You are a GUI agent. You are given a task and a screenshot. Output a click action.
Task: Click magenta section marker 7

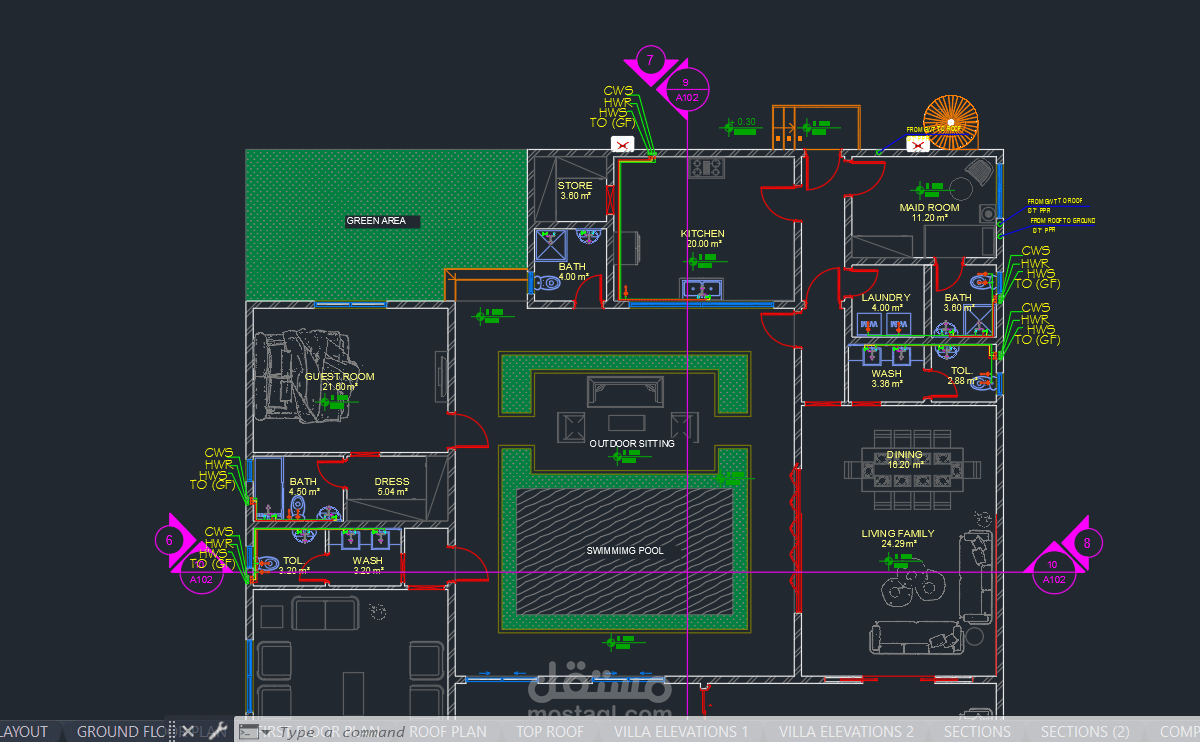[650, 60]
